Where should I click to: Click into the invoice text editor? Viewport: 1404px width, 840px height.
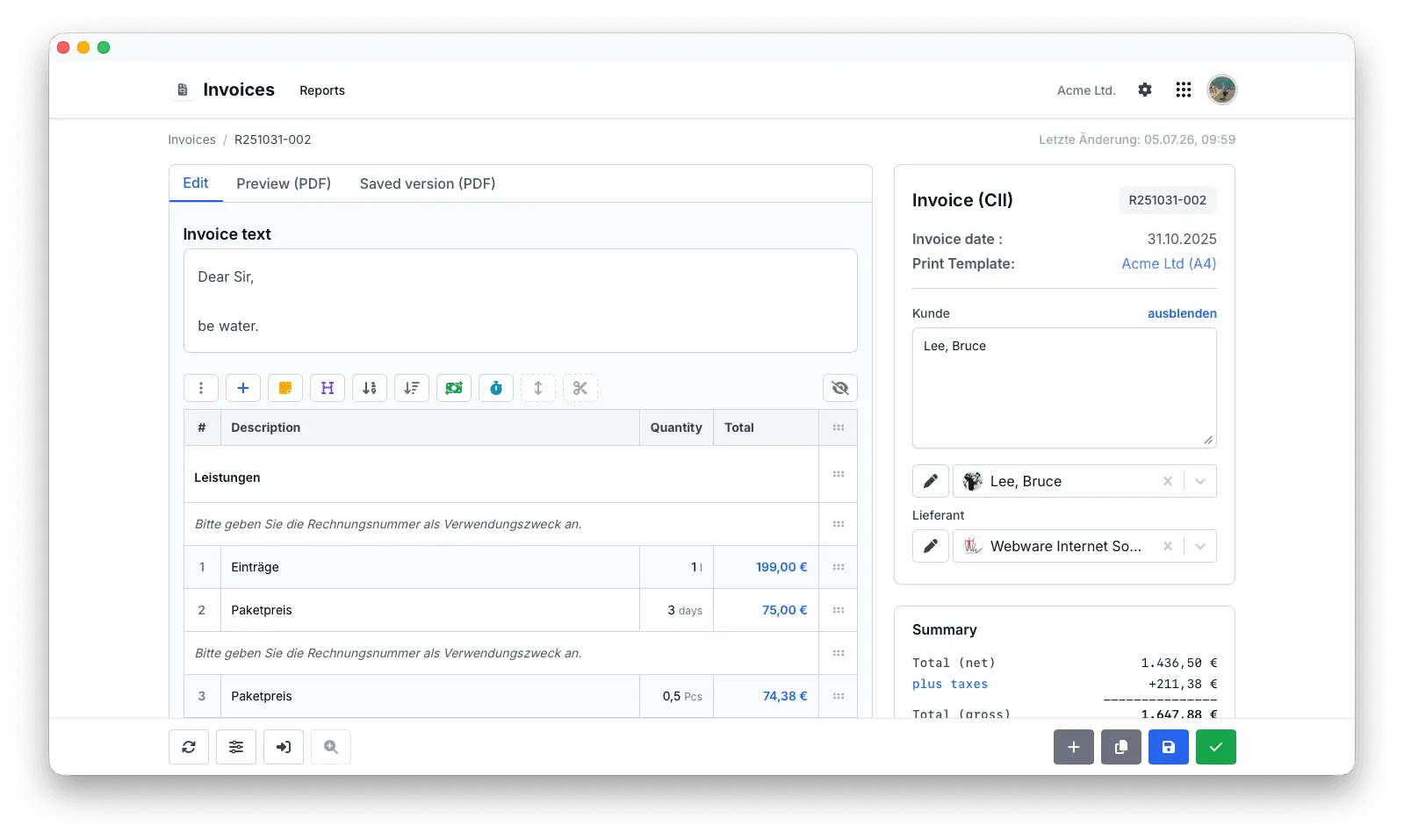521,301
